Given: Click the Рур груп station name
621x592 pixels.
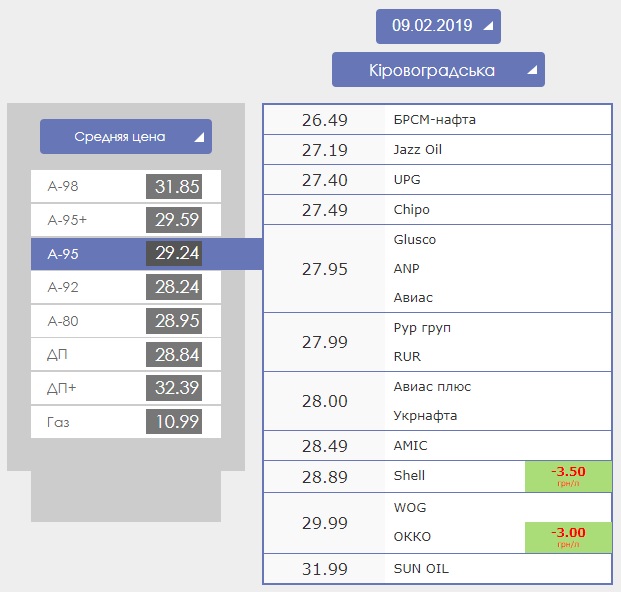Looking at the screenshot, I should (x=422, y=328).
